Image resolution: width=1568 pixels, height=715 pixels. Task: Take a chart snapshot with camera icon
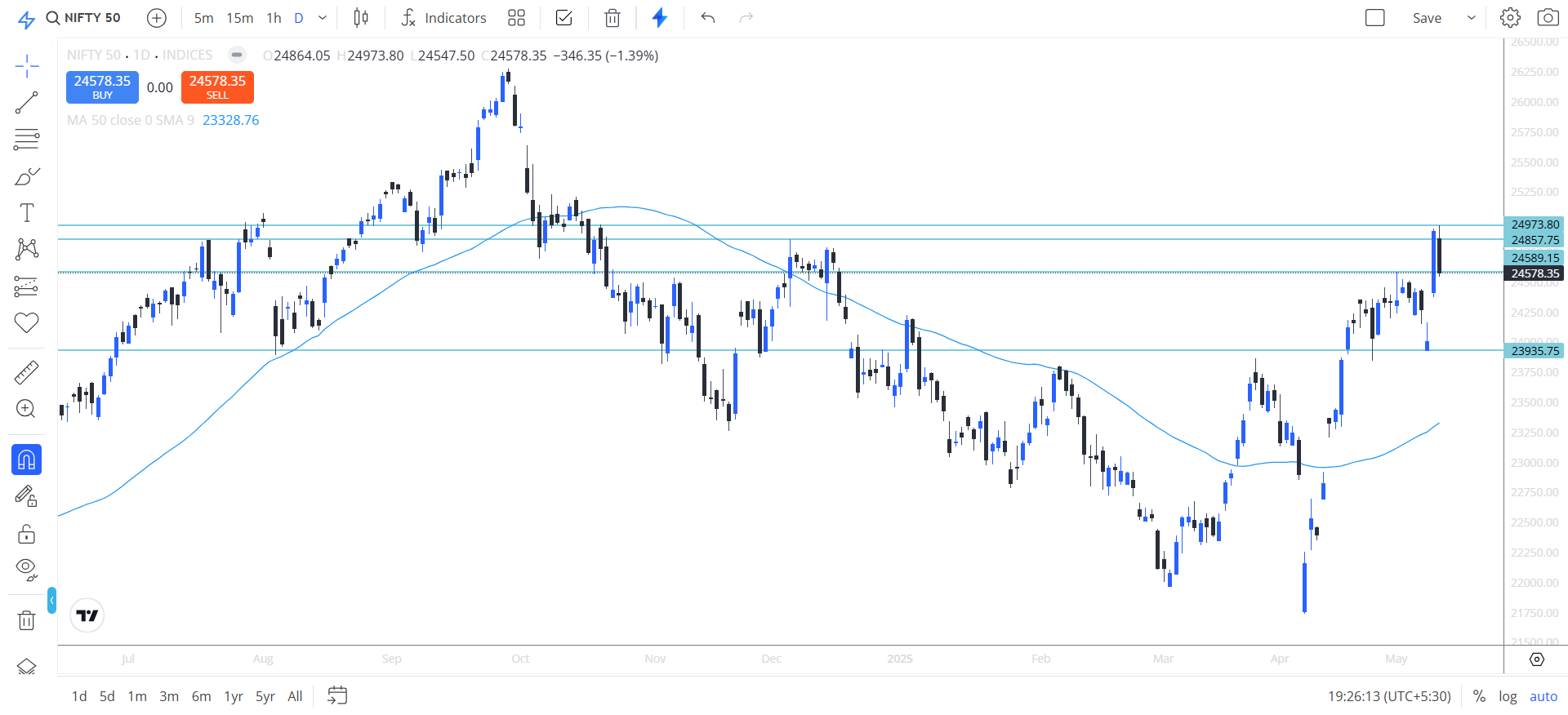tap(1548, 18)
